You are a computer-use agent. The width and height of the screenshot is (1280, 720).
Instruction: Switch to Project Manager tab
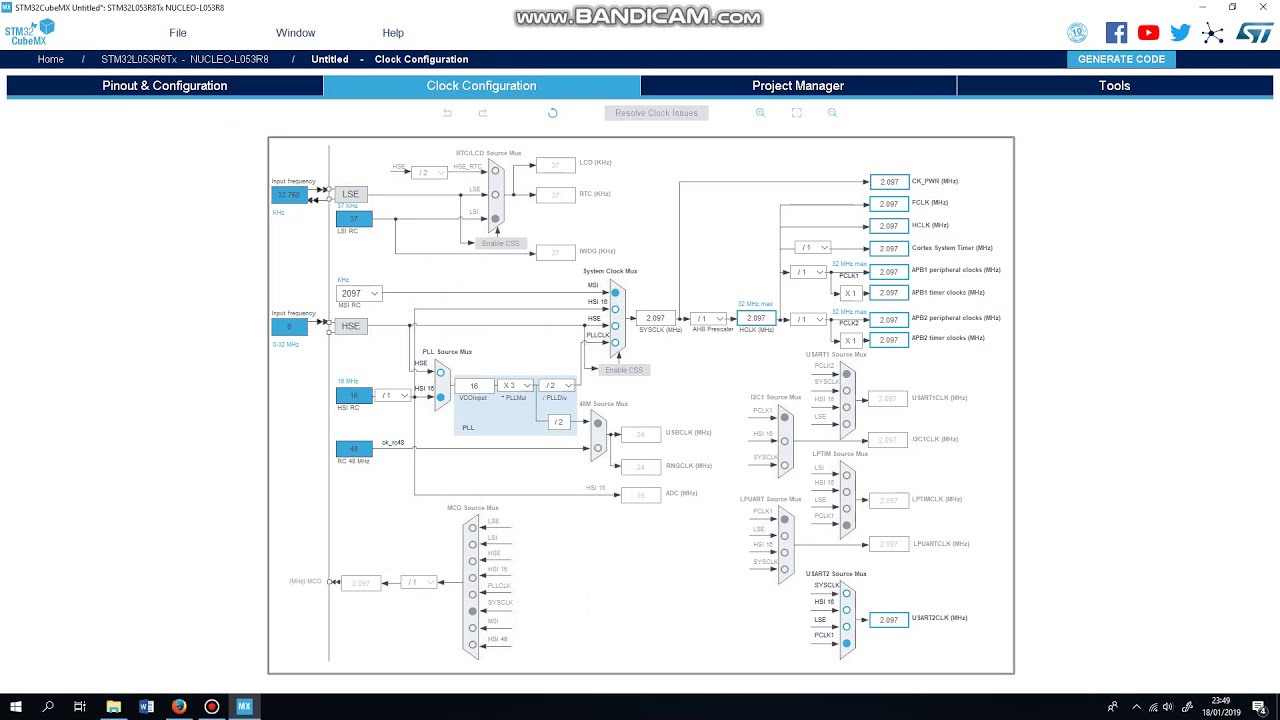(798, 86)
